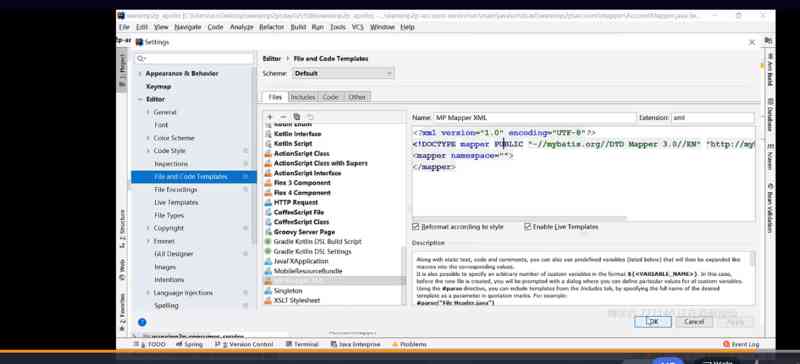Expand the Copyright node
Viewport: 800px width, 364px height.
pos(148,228)
